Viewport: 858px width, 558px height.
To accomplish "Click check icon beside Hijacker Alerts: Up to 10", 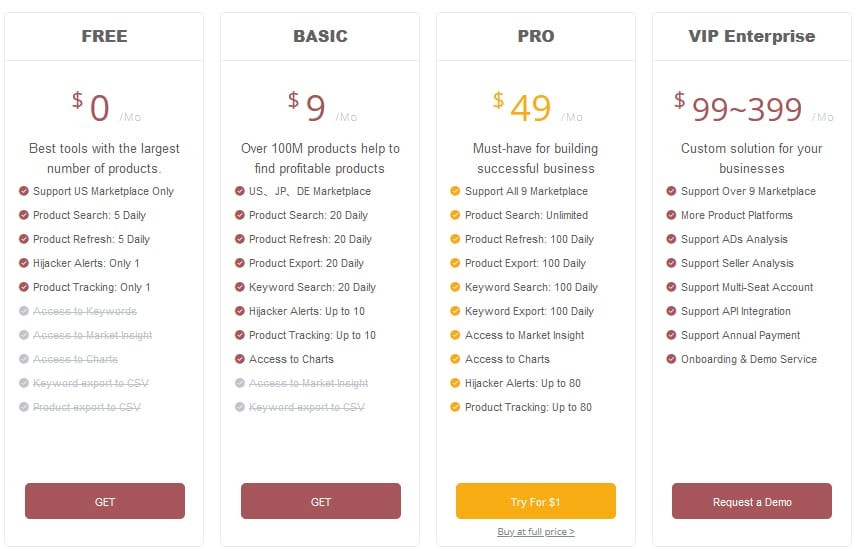I will click(240, 311).
